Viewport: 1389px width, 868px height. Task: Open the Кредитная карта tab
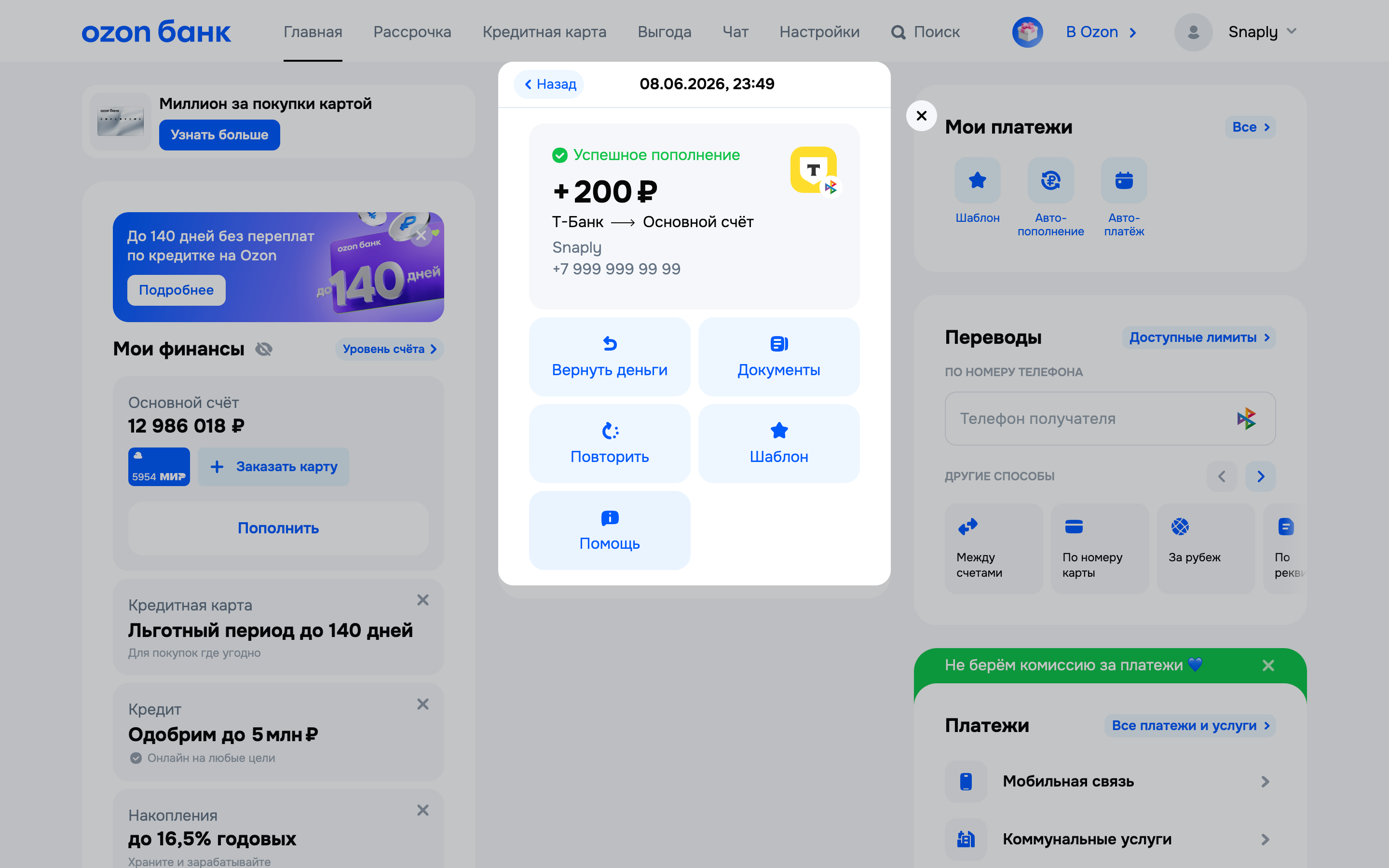(x=544, y=32)
